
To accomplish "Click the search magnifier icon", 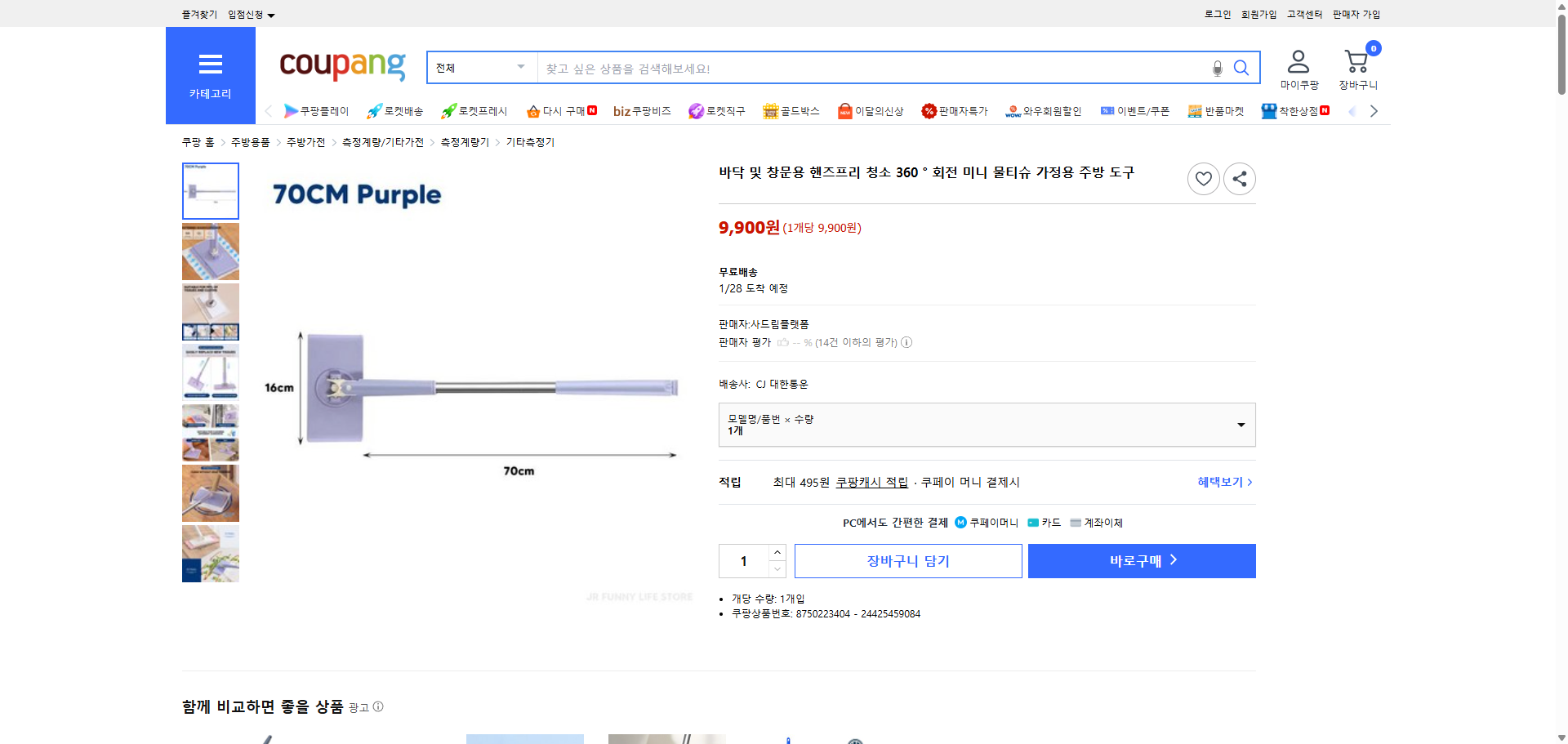I will tap(1241, 68).
